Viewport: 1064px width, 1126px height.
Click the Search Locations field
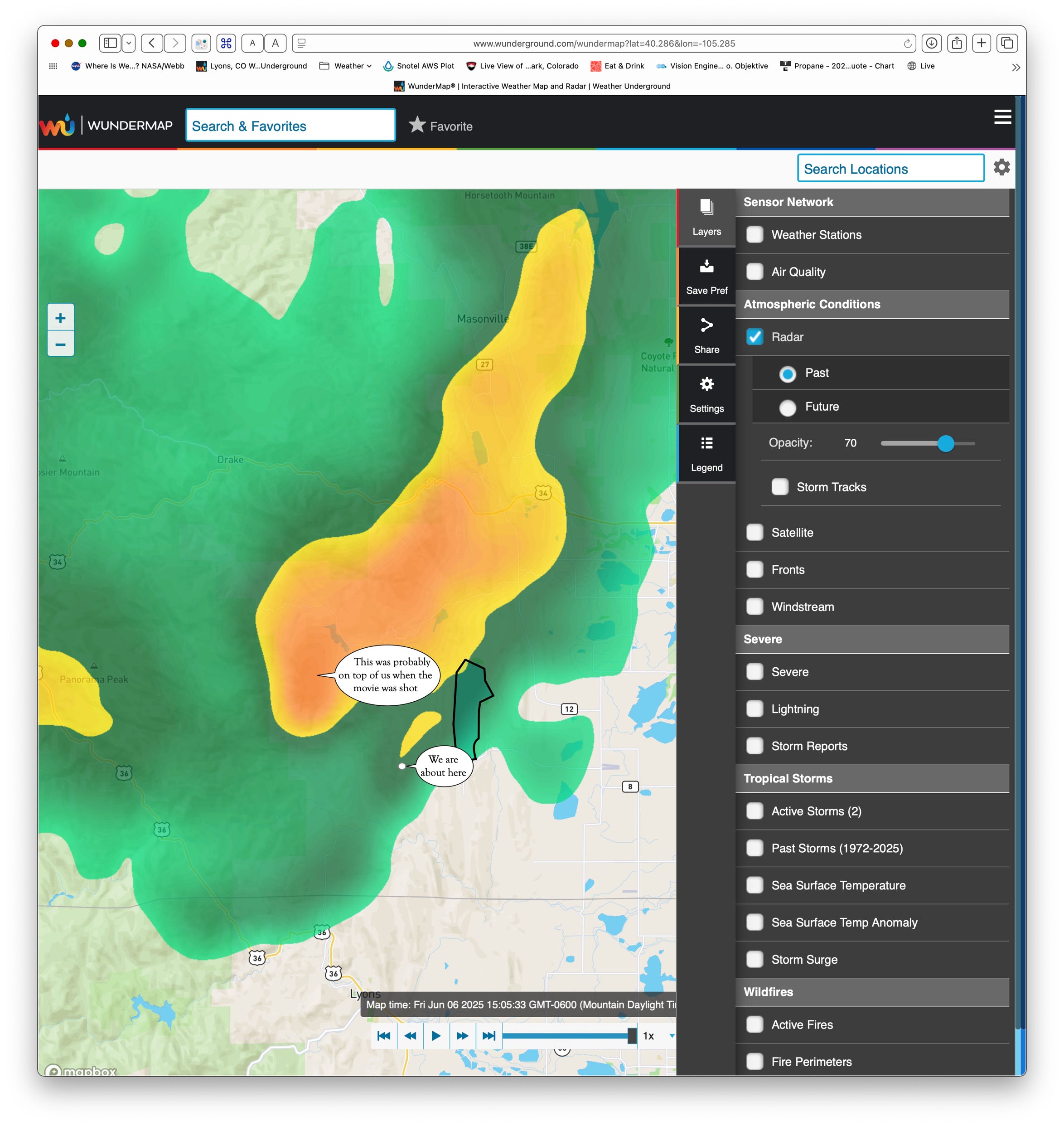[890, 168]
